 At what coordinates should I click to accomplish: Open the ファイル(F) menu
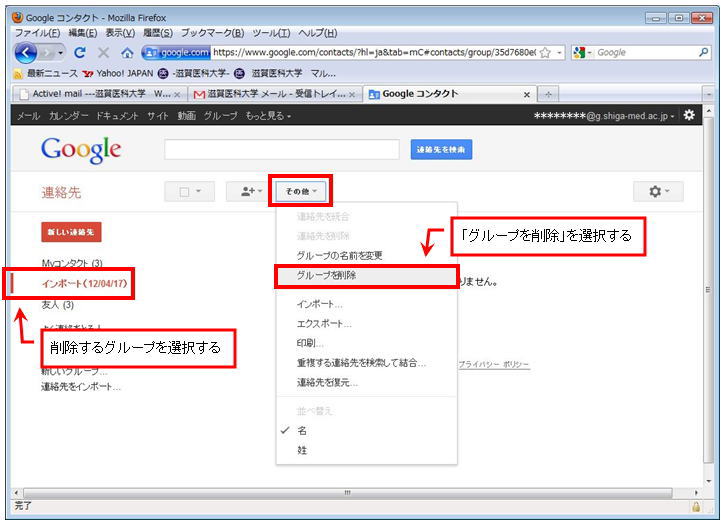37,33
